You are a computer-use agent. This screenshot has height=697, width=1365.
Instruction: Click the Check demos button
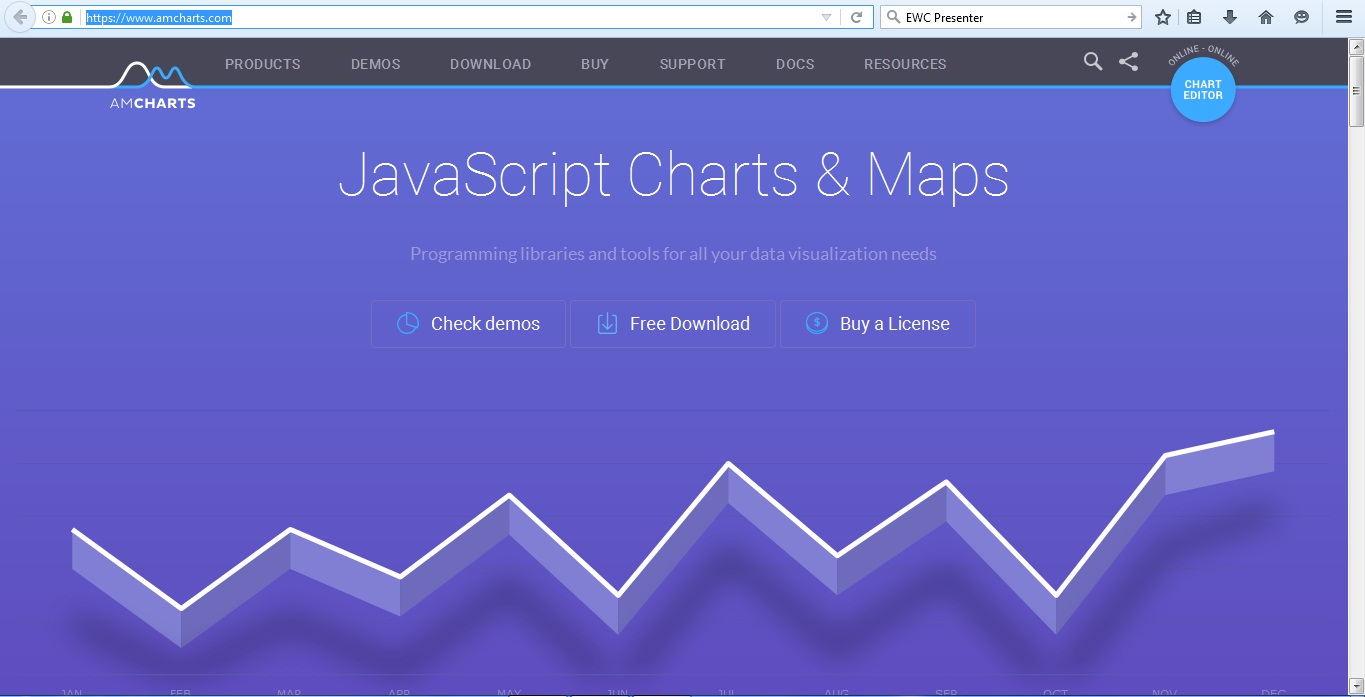point(468,324)
